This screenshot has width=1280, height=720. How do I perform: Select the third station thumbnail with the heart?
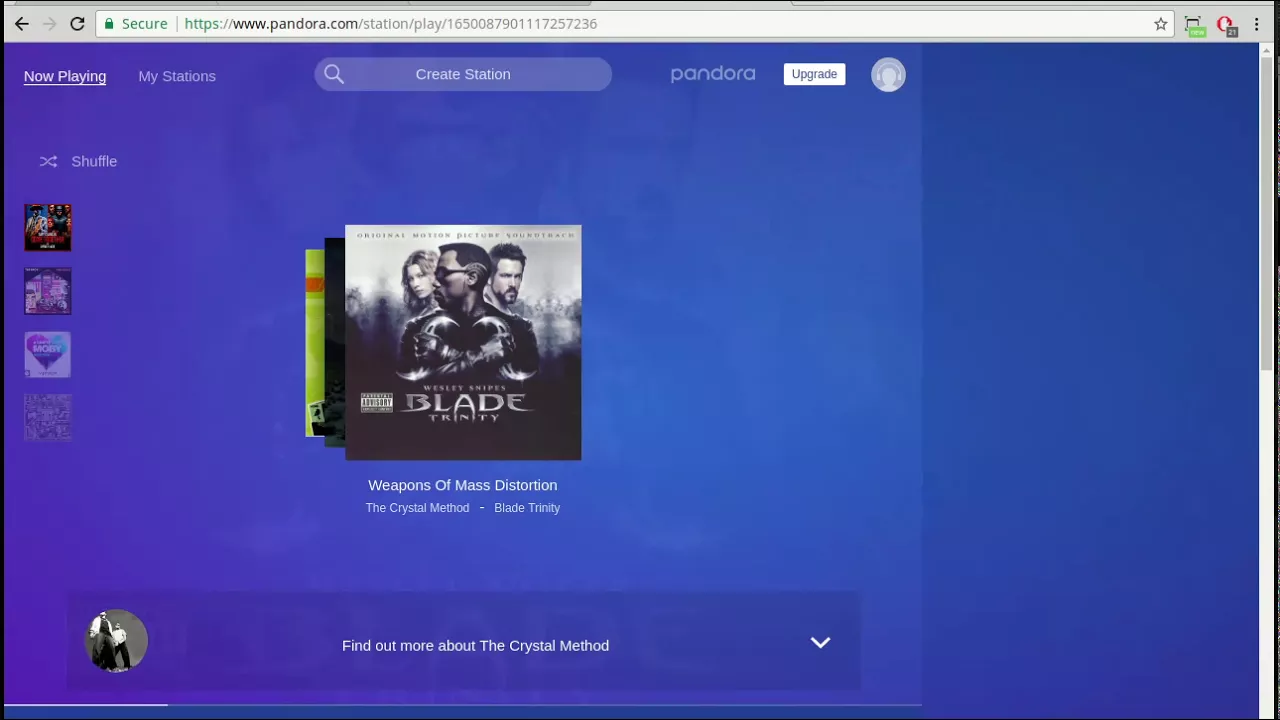(x=48, y=354)
